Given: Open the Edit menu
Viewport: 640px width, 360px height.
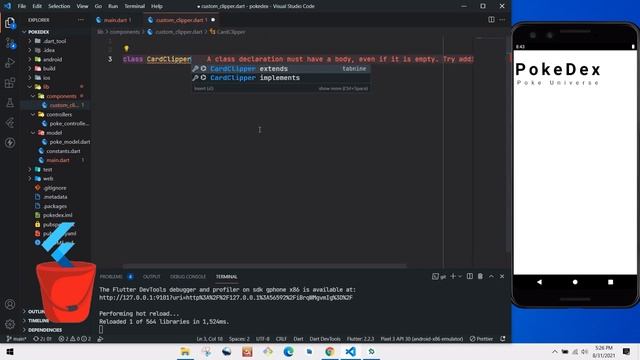Looking at the screenshot, I should point(37,6).
